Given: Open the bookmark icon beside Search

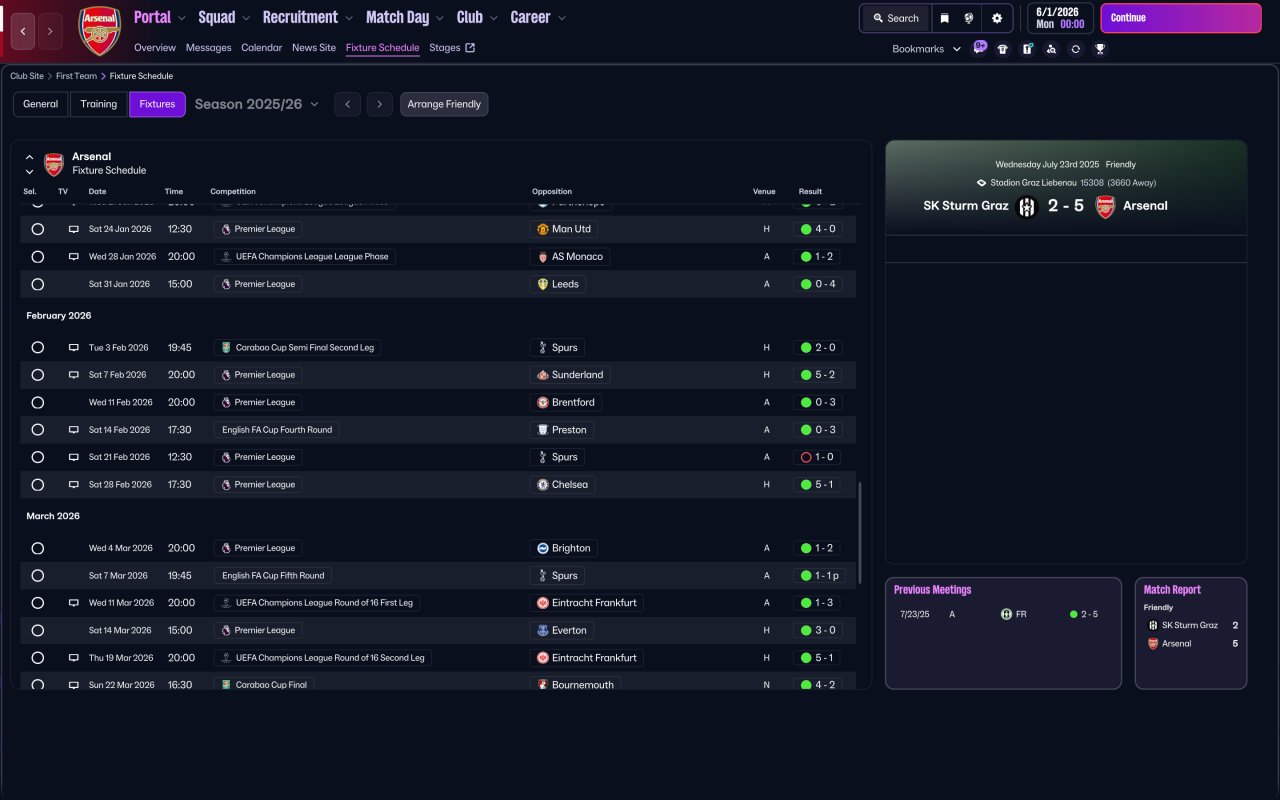Looking at the screenshot, I should click(x=944, y=18).
